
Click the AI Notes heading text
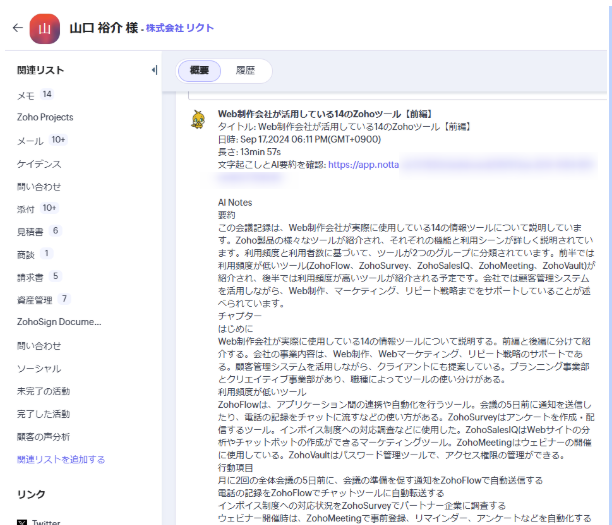(x=235, y=203)
